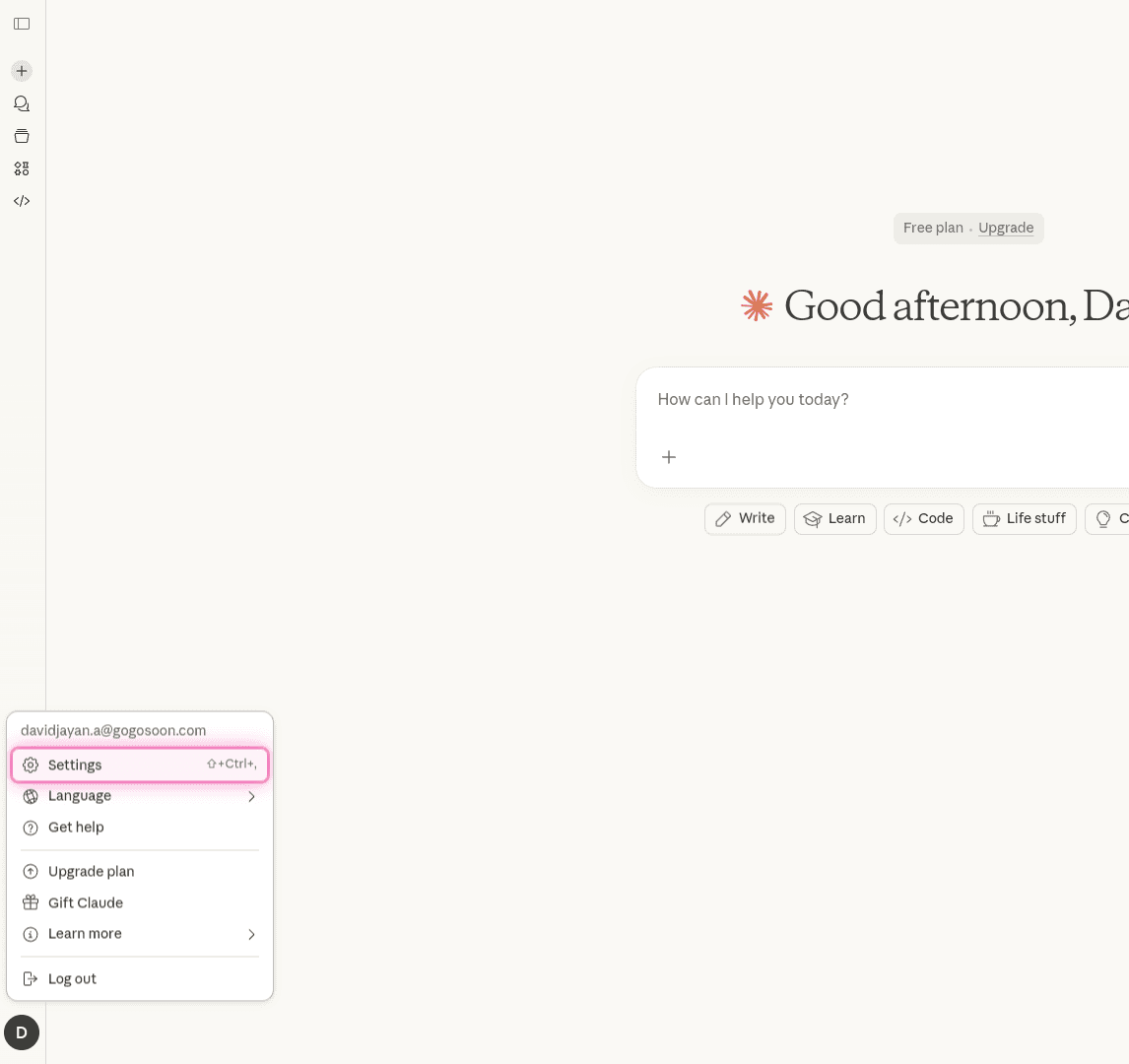Click the circular D avatar badge
Screen dimensions: 1129x1064
point(22,1032)
